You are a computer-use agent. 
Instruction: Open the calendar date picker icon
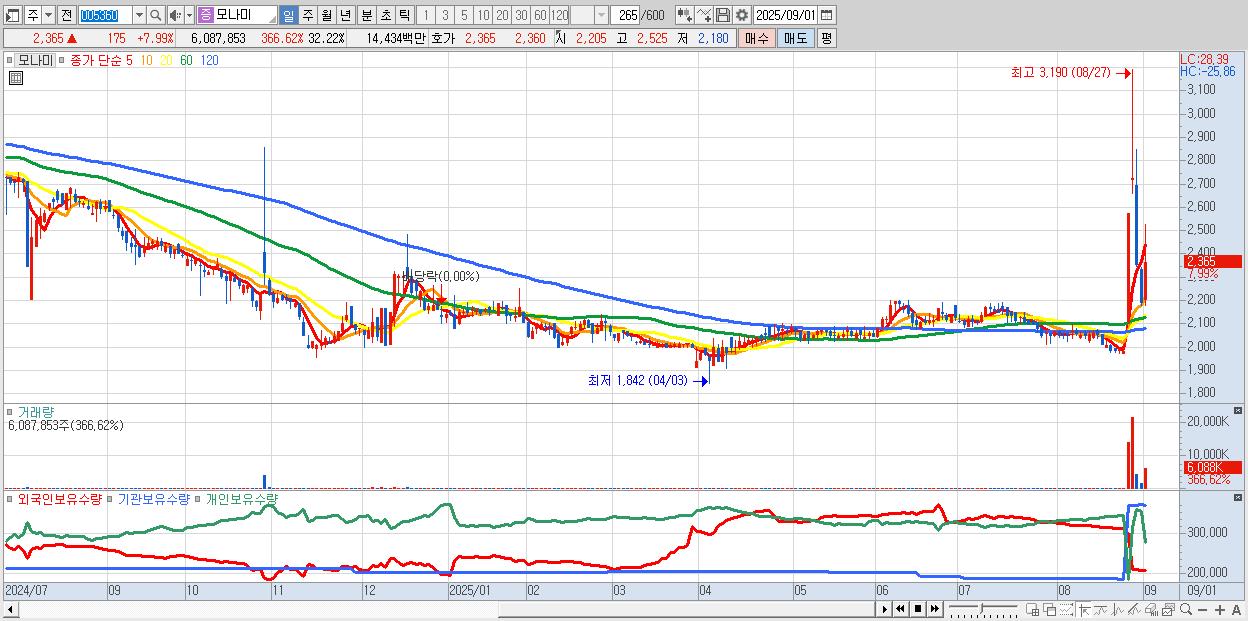[x=826, y=15]
